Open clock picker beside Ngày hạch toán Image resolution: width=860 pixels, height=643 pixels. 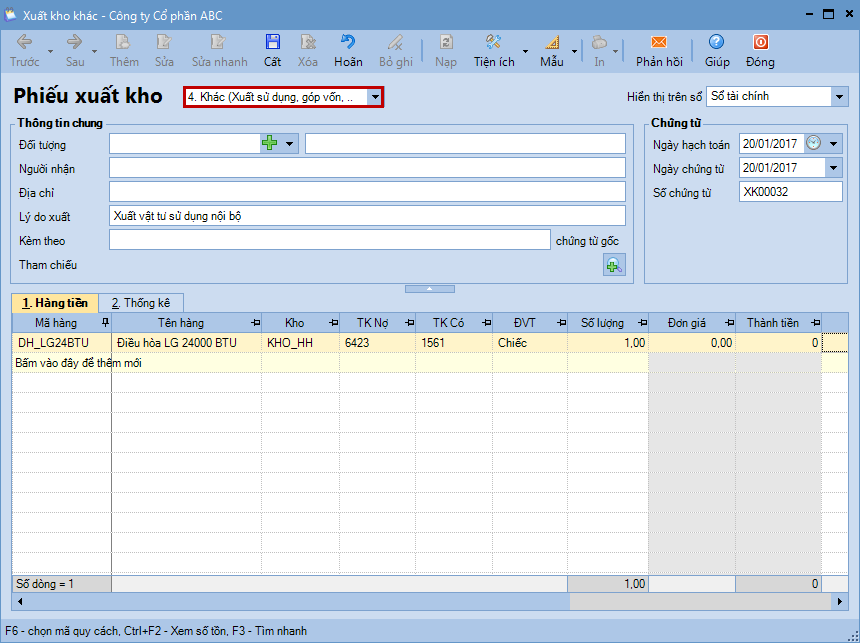(814, 144)
